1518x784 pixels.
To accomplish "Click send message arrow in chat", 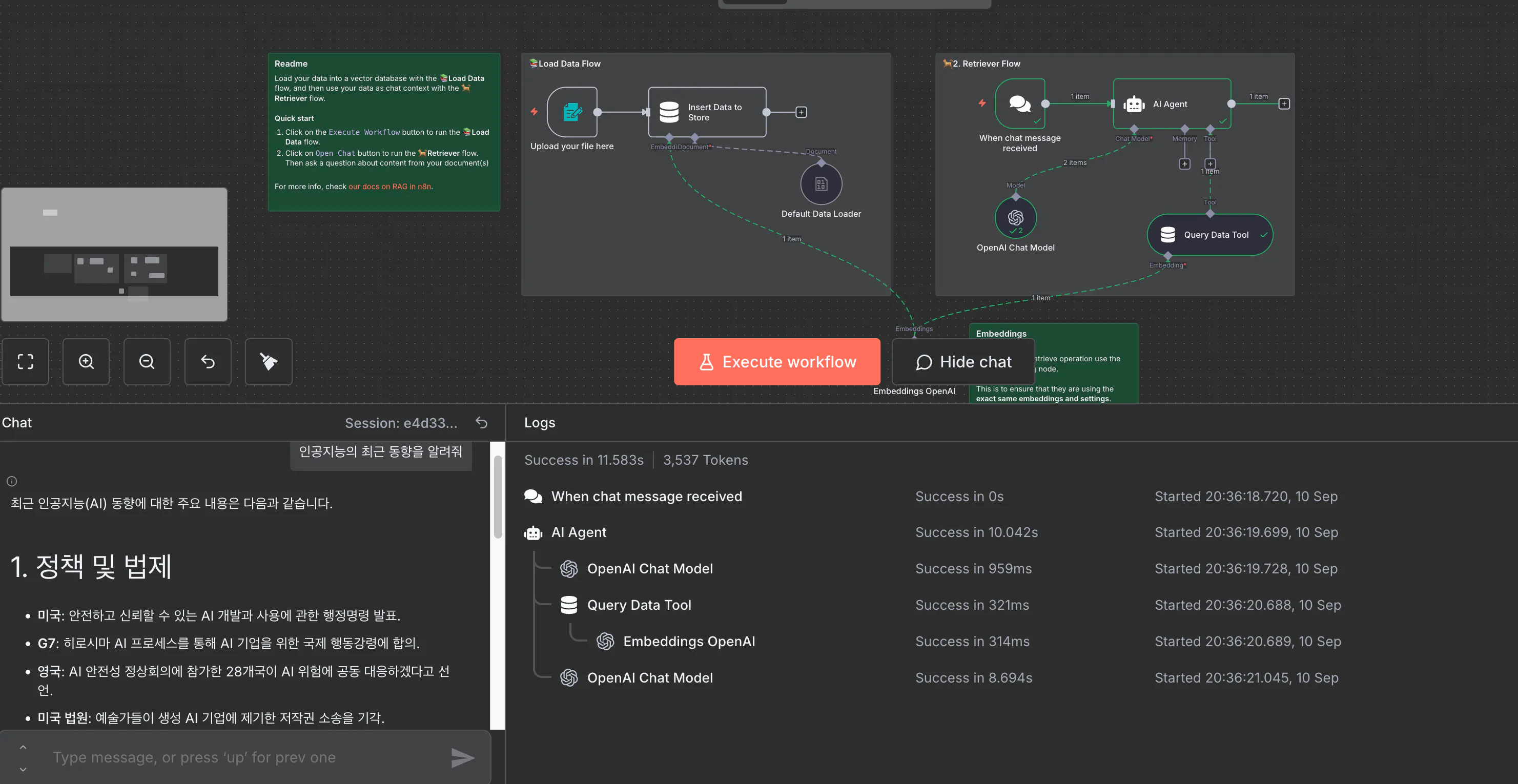I will (x=463, y=757).
